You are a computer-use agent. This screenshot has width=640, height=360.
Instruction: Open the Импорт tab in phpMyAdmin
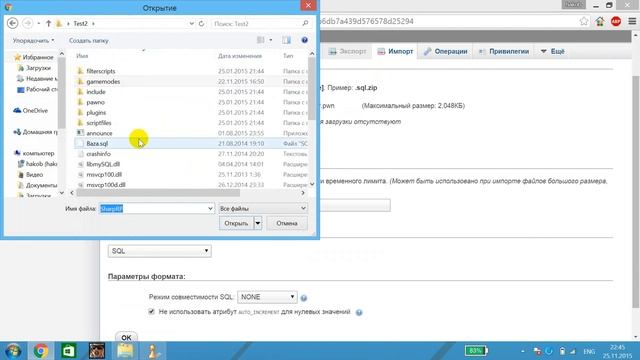(395, 51)
